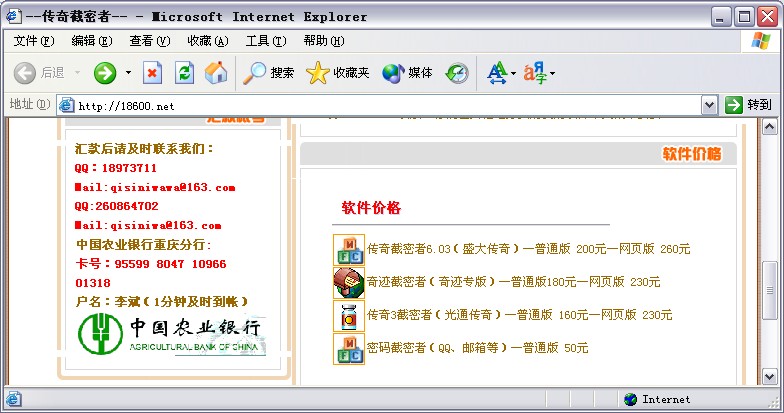Click the 传奇3截密者 product icon
Screen dimensions: 784x413
tap(349, 316)
